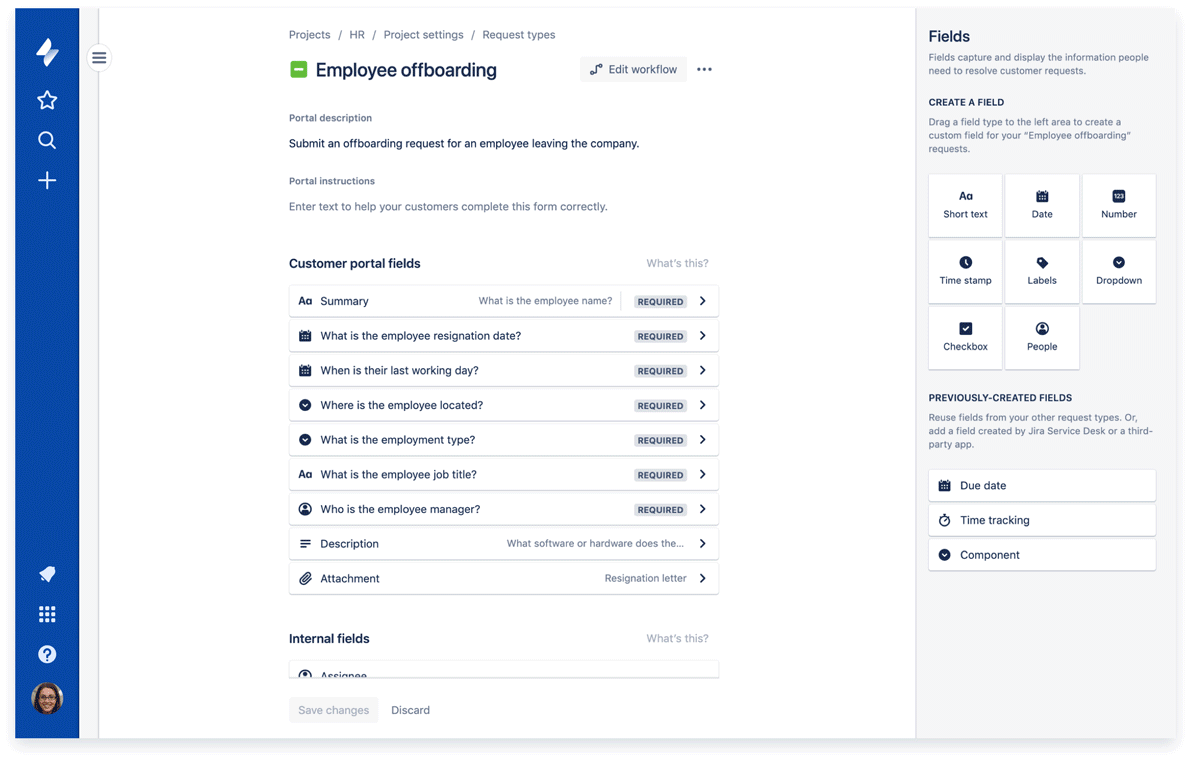
Task: Click the labels tag icon in sidebar
Action: (x=46, y=574)
